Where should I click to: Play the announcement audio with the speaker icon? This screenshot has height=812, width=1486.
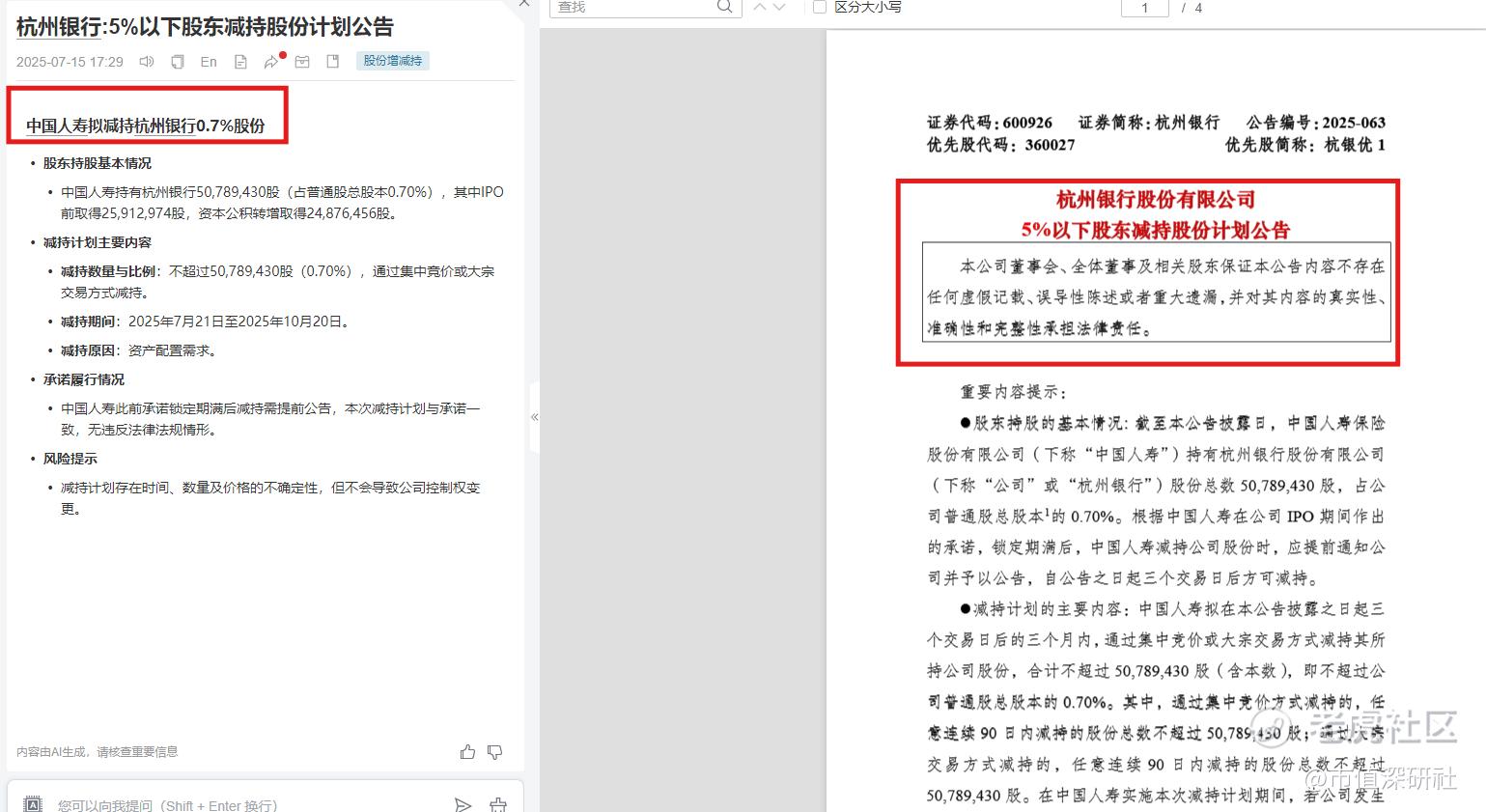[146, 62]
